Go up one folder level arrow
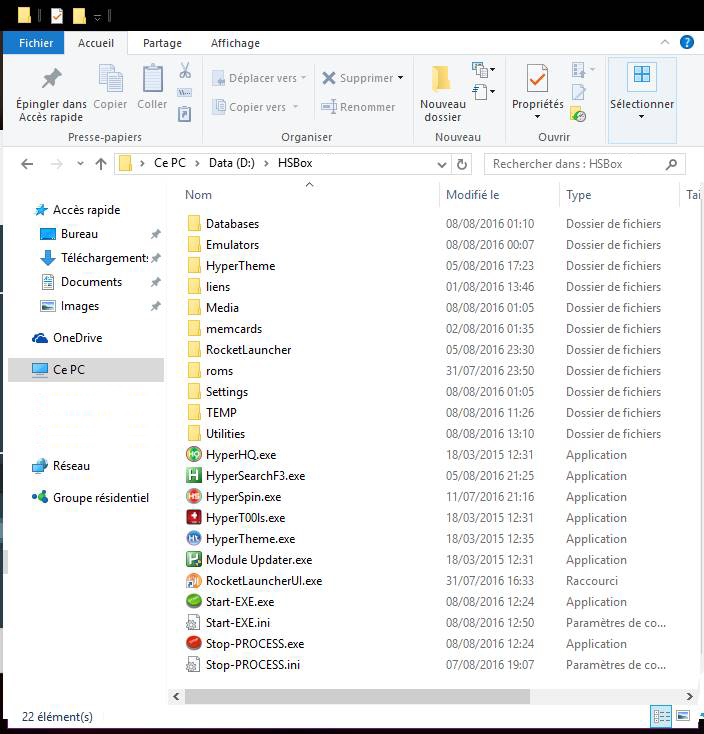The width and height of the screenshot is (704, 734). [101, 164]
